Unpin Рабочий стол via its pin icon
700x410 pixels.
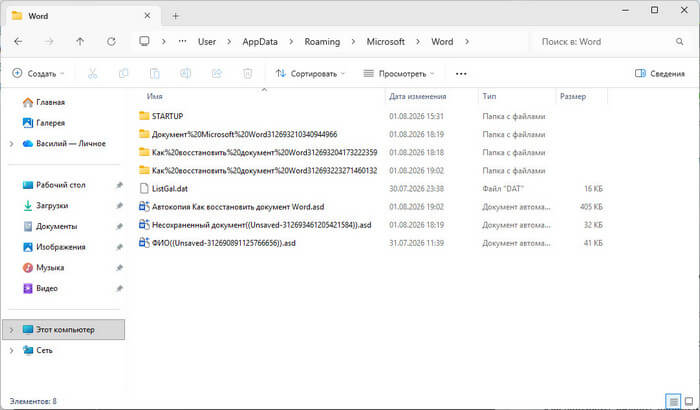coord(119,185)
